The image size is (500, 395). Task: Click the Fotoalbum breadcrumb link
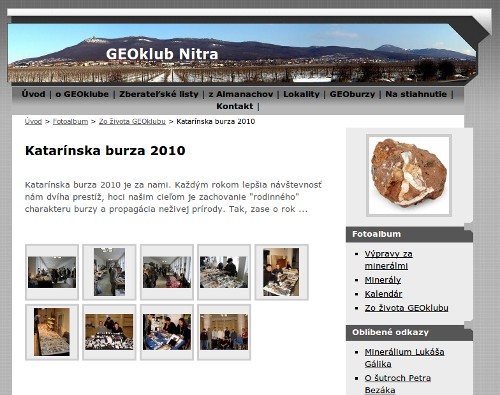coord(70,121)
